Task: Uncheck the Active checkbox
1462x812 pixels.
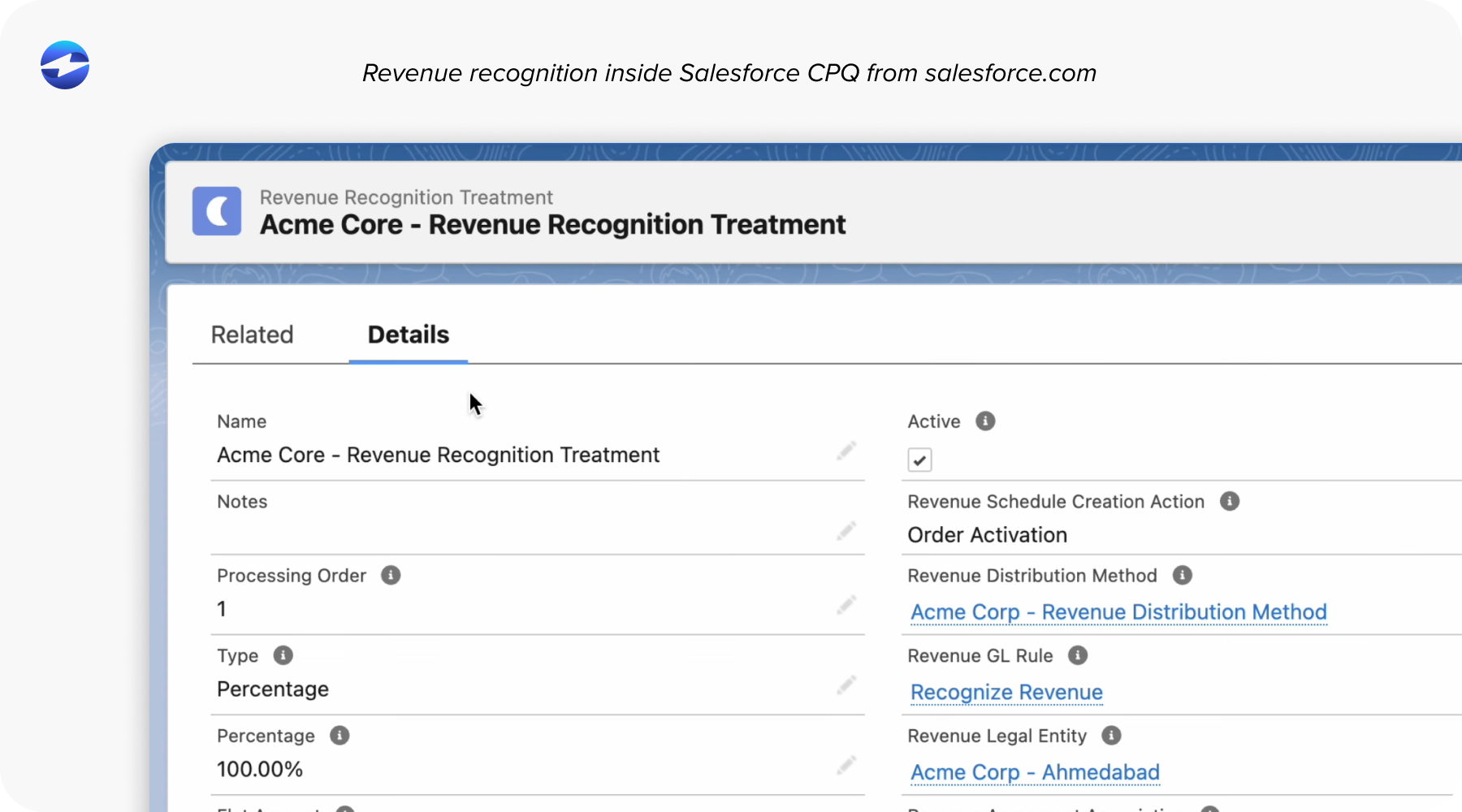Action: pos(919,460)
